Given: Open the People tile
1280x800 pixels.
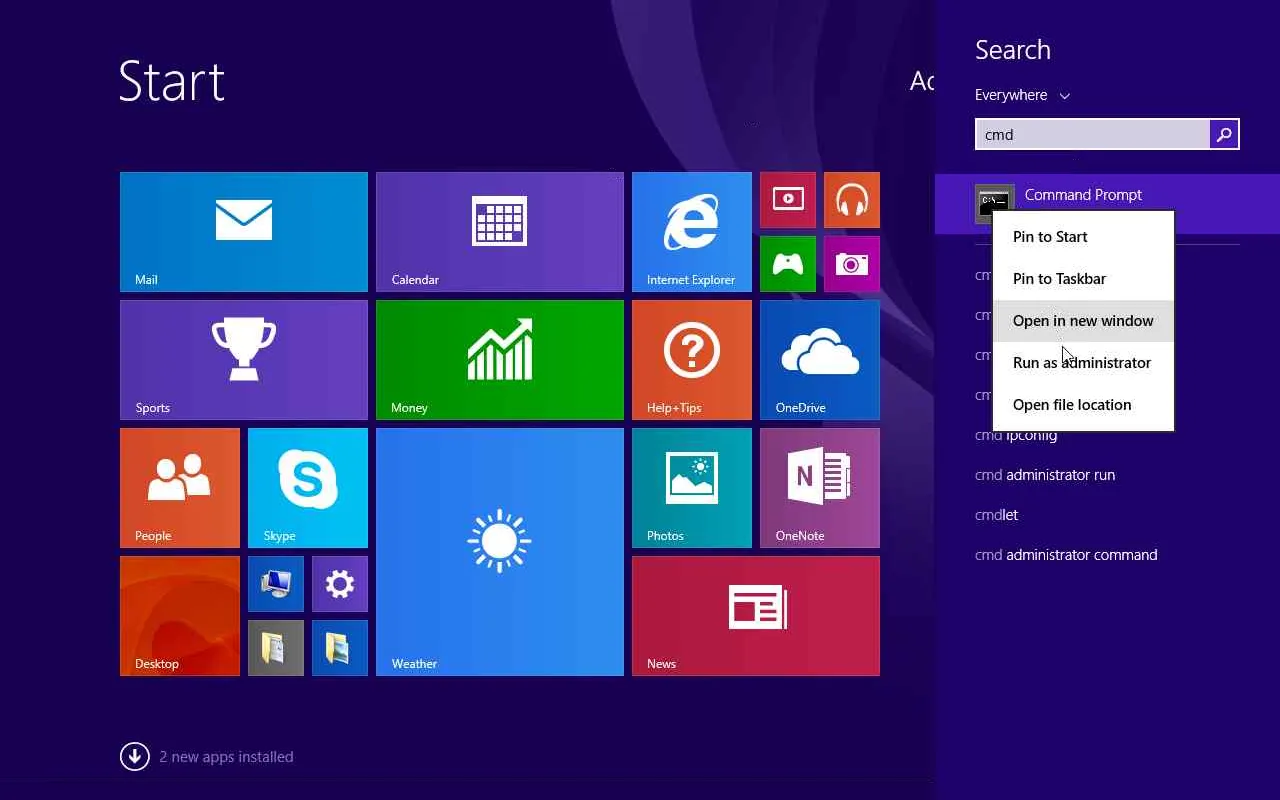Looking at the screenshot, I should (x=180, y=488).
